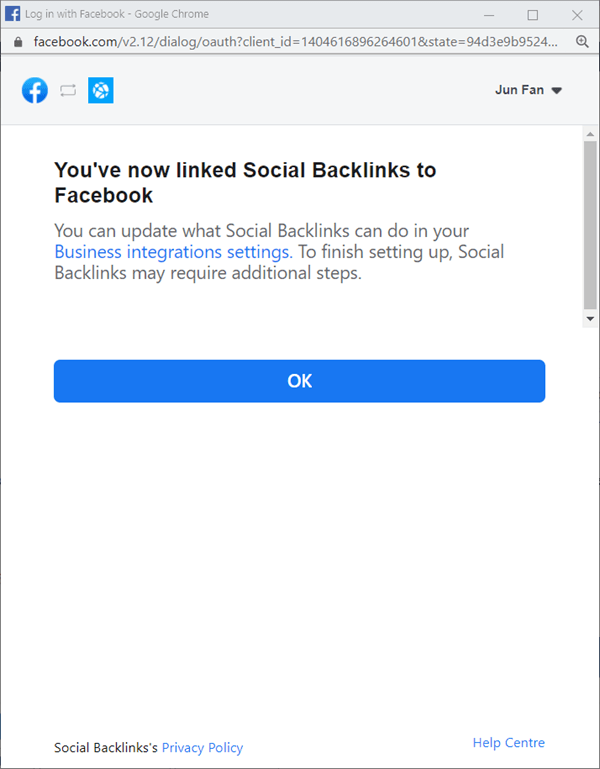
Task: Click the swap arrows icon between the logos
Action: point(68,91)
